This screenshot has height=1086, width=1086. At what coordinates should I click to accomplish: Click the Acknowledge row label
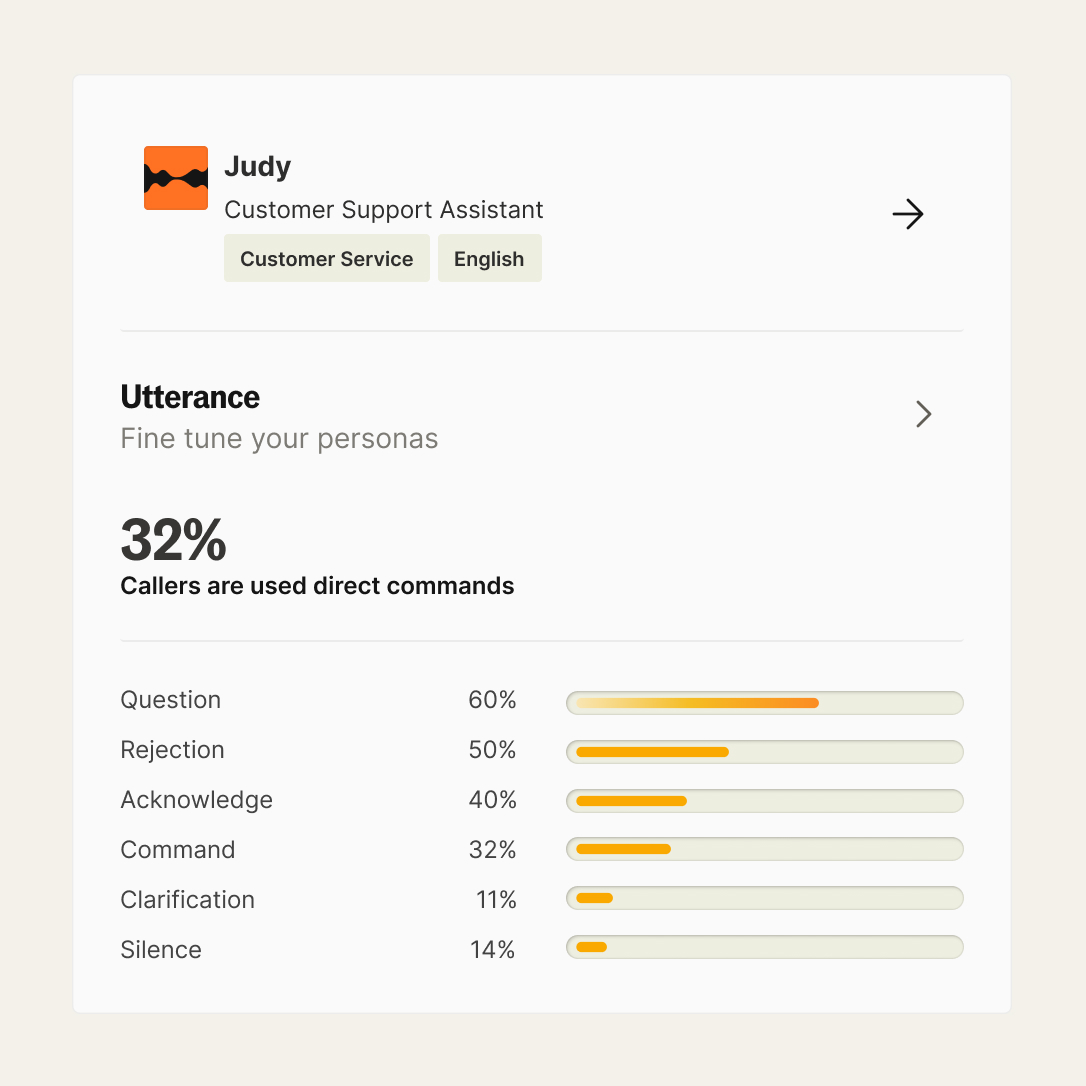click(x=196, y=800)
